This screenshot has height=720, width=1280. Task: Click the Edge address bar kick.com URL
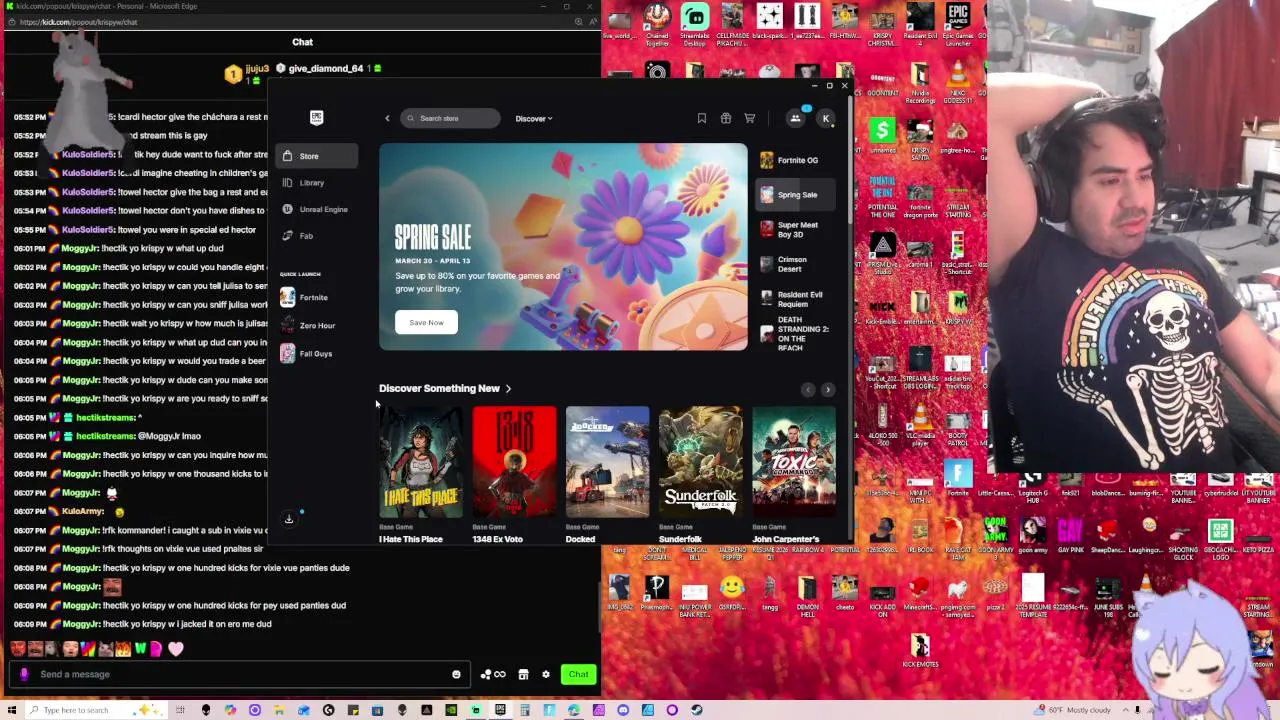pos(78,22)
